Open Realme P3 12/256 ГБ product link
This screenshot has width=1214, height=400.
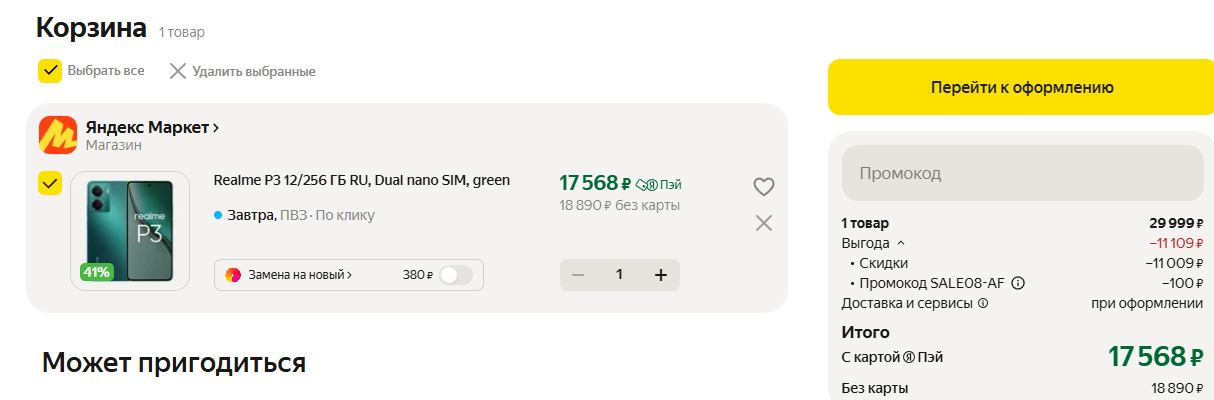click(x=362, y=180)
